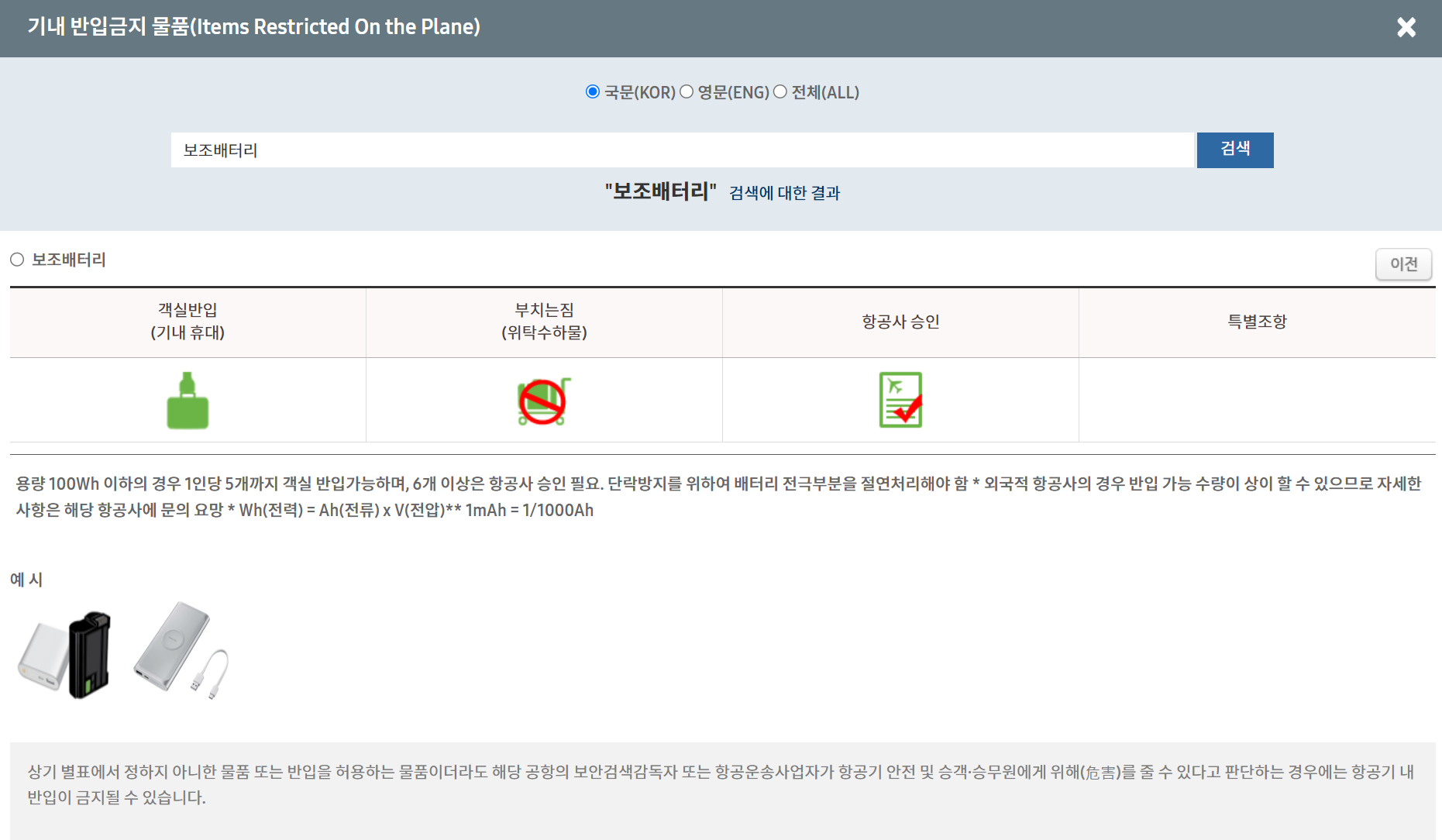This screenshot has width=1442, height=840.
Task: Click the red prohibition circle over the cart
Action: pos(543,400)
